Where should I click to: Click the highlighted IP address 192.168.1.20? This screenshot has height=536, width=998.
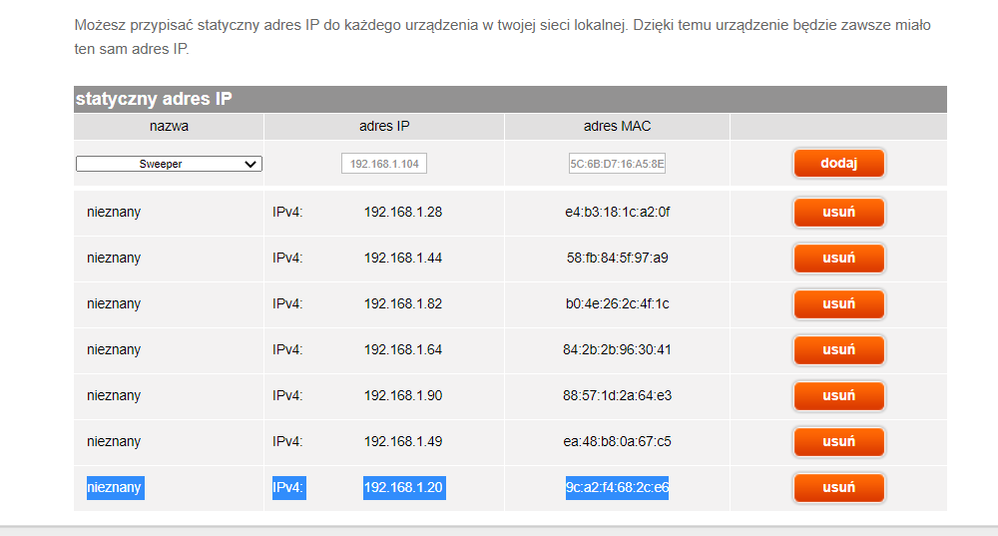click(x=403, y=488)
